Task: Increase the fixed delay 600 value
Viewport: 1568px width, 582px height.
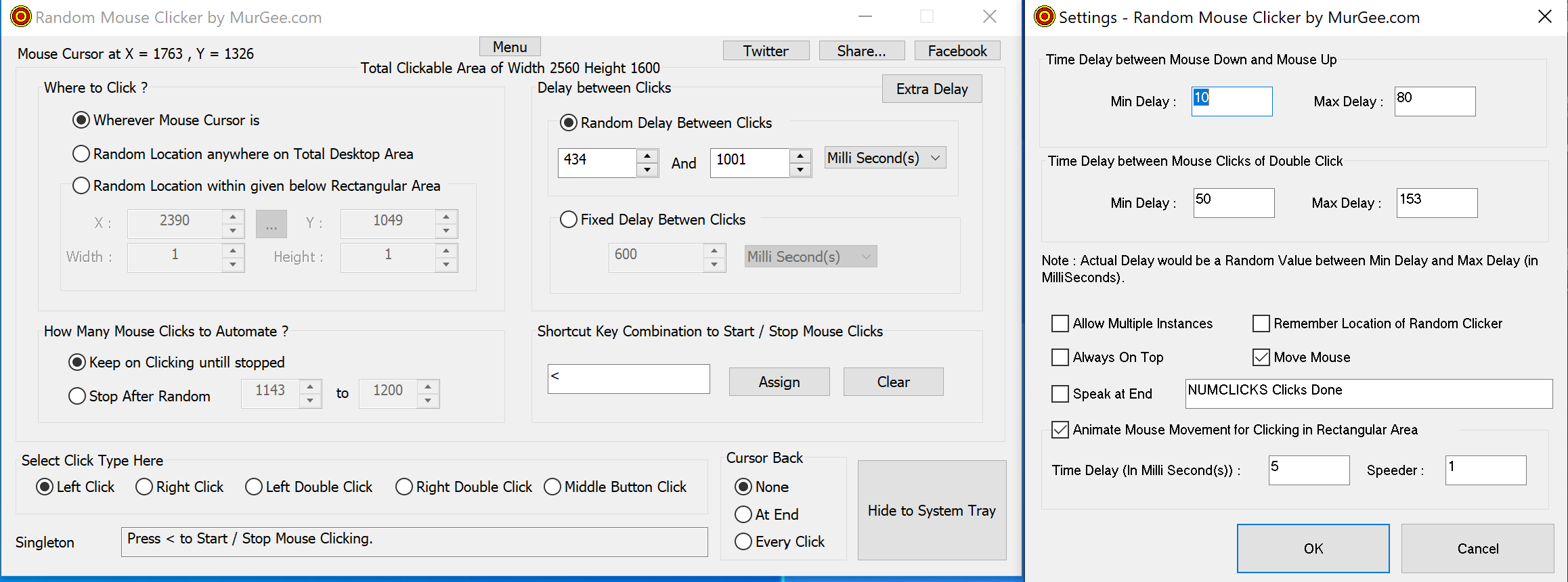Action: [714, 251]
